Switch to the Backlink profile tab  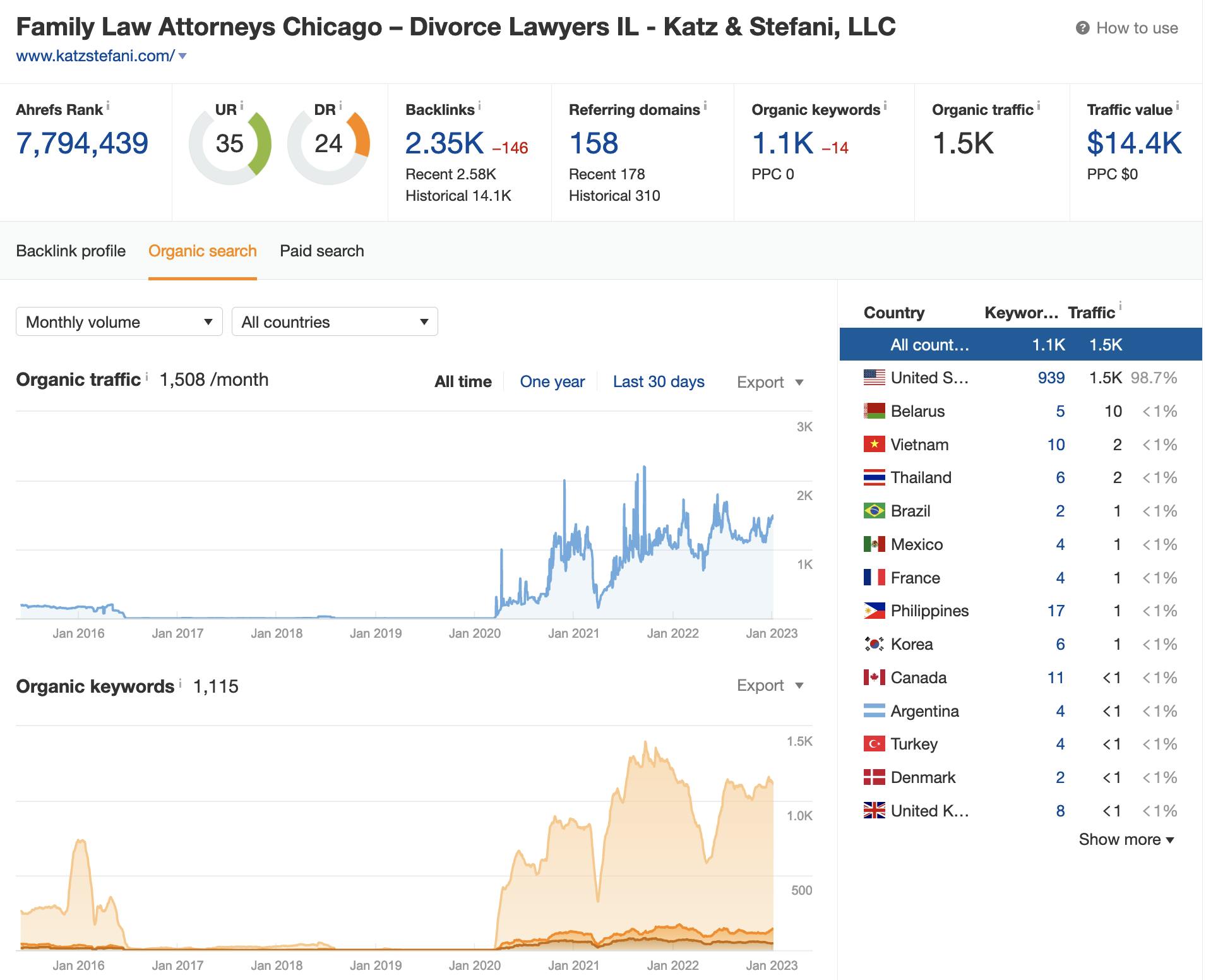[x=71, y=251]
